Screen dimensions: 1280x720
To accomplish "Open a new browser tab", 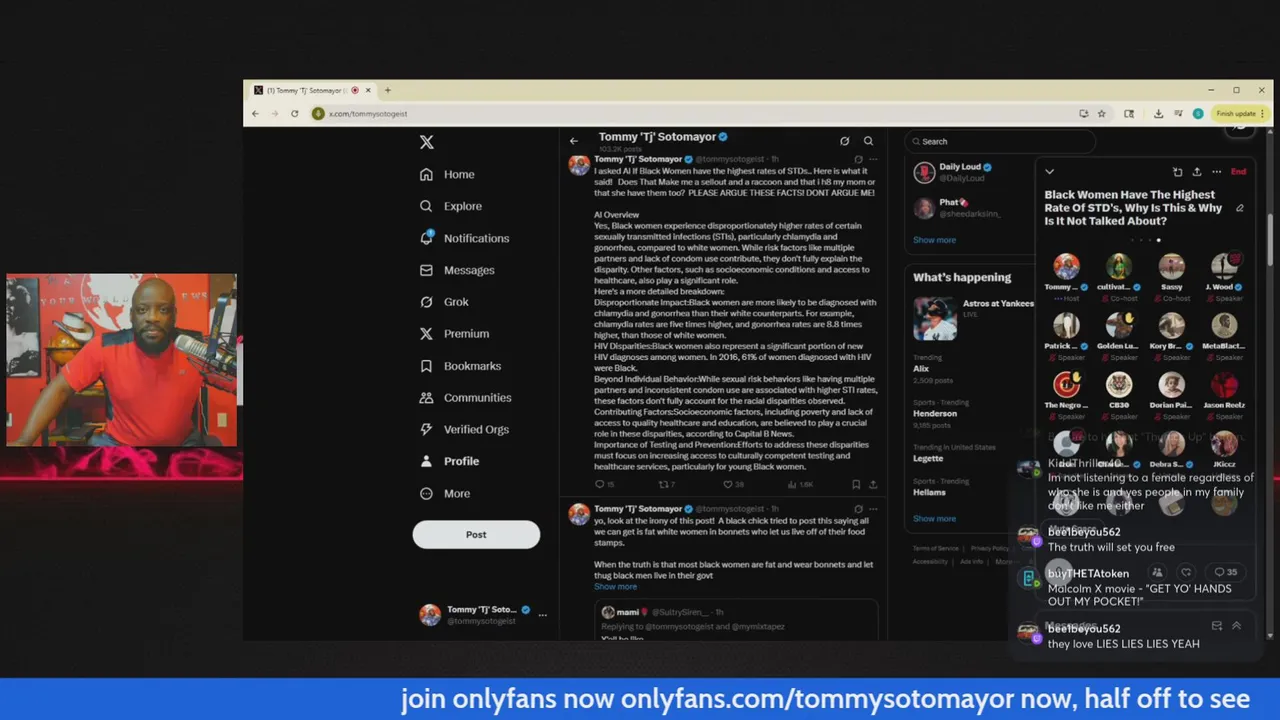I will 388,90.
